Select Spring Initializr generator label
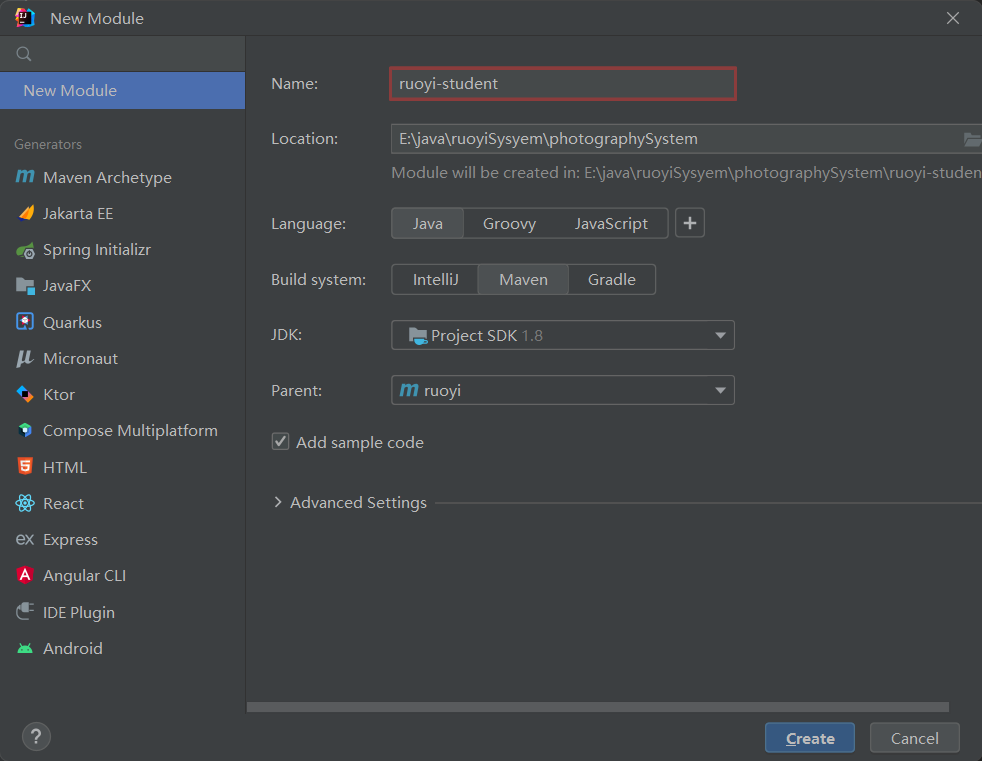The width and height of the screenshot is (982, 761). (x=97, y=250)
